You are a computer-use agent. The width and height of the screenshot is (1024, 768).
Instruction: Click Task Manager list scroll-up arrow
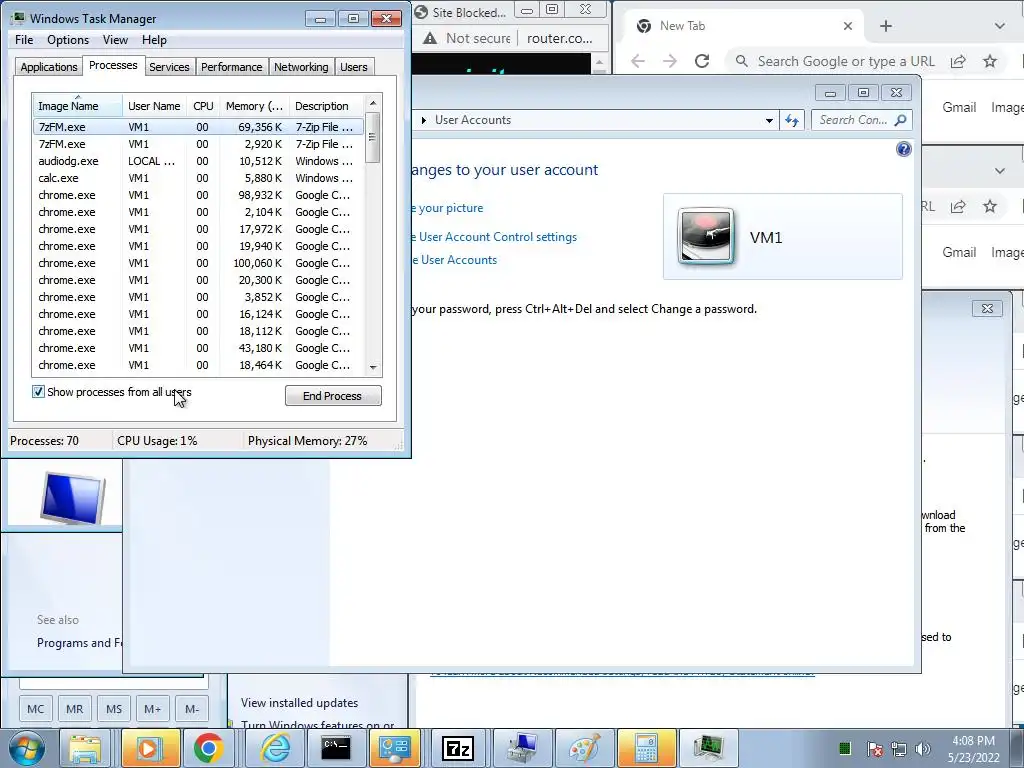373,103
